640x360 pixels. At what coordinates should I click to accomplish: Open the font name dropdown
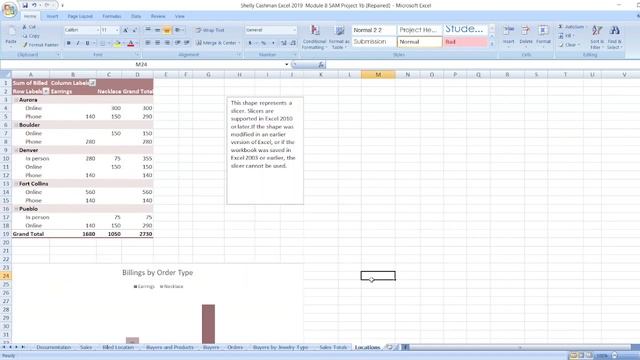pos(98,30)
